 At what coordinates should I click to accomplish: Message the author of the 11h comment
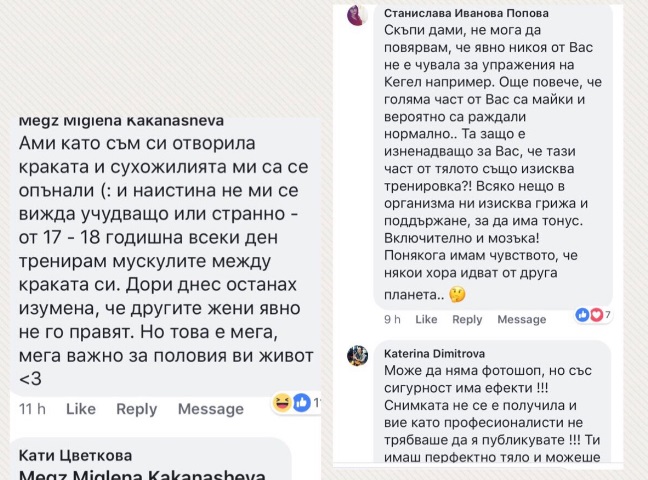pos(211,409)
